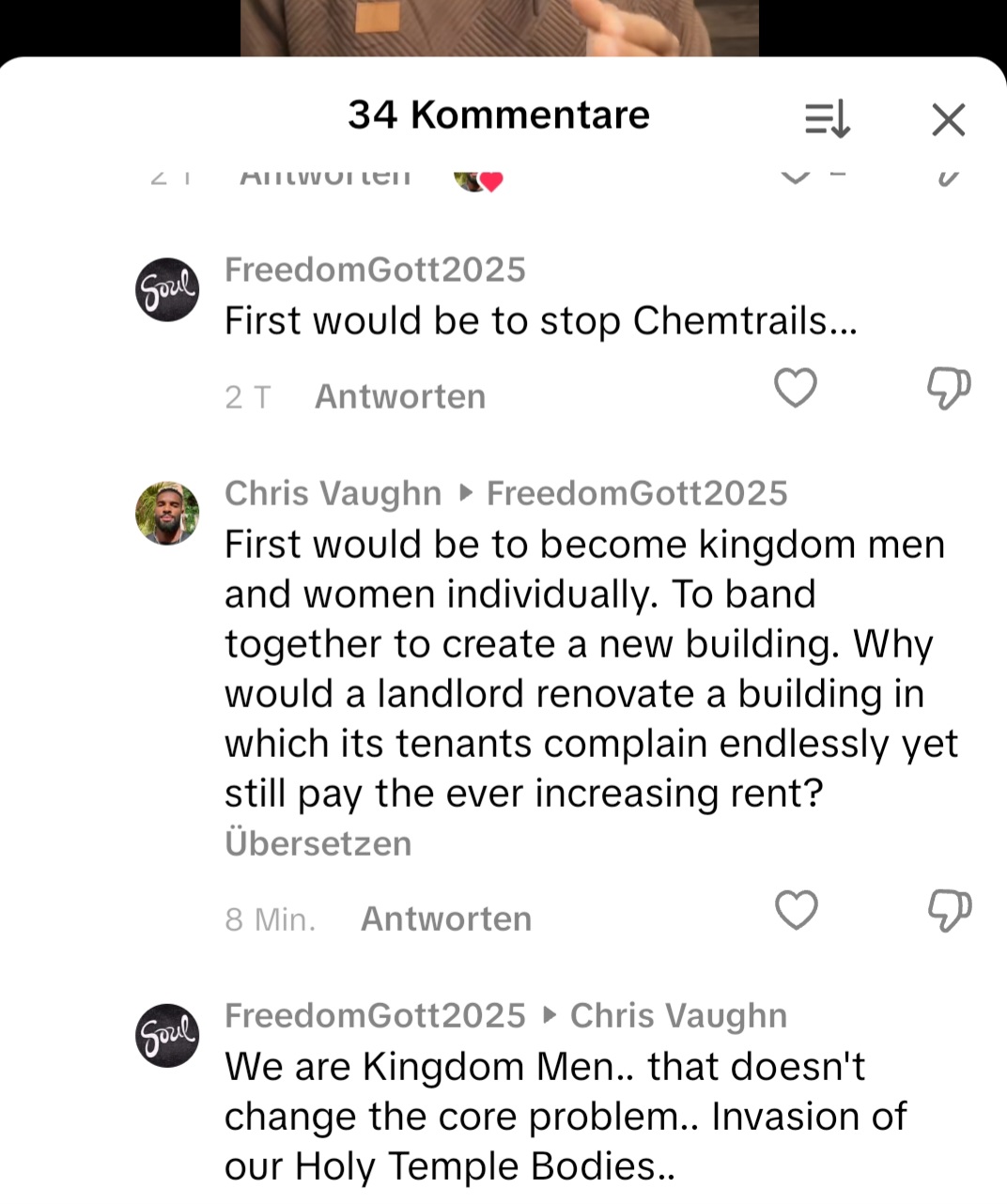Close the comments panel

point(948,119)
